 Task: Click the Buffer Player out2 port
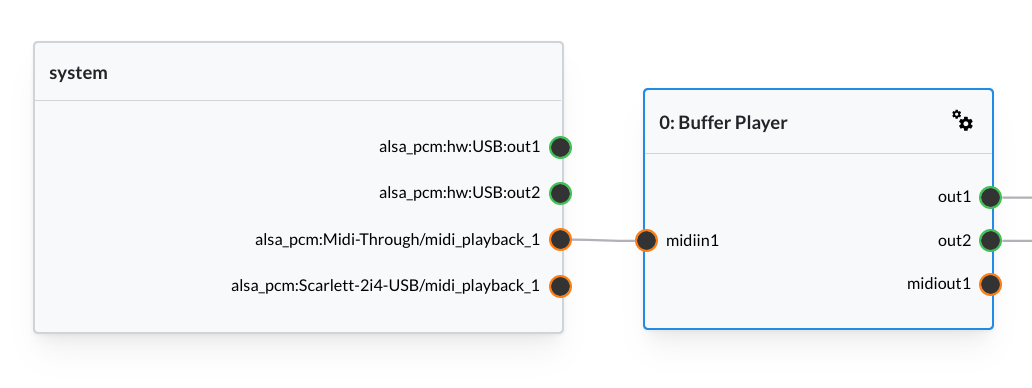point(991,241)
